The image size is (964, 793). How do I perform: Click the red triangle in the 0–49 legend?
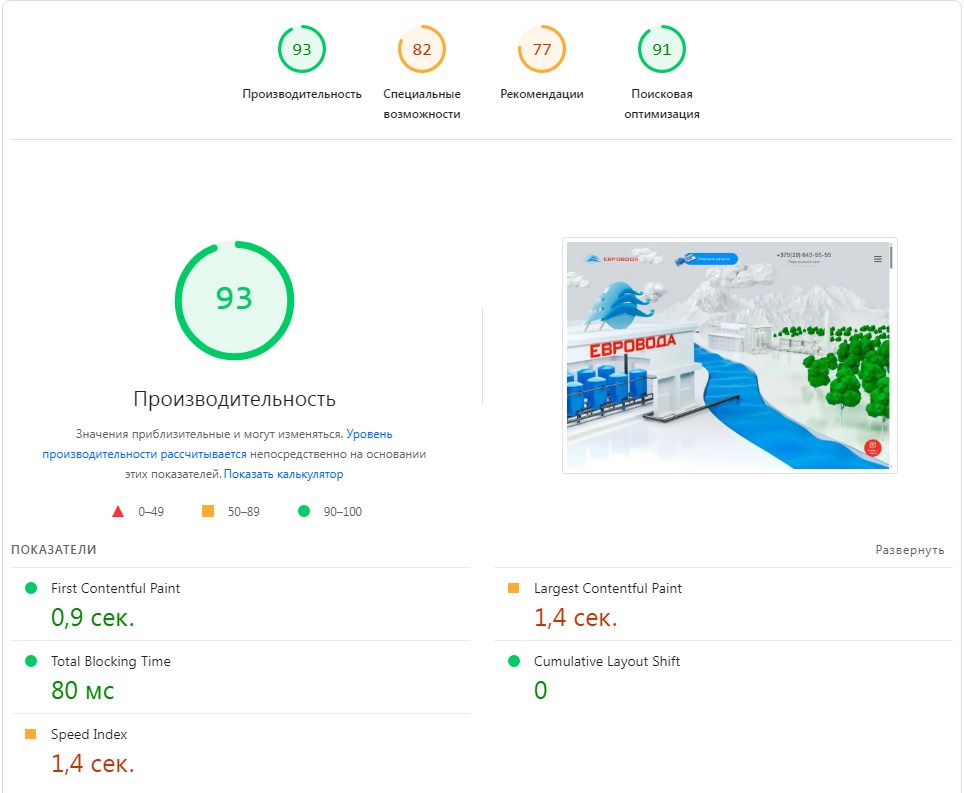pos(118,511)
